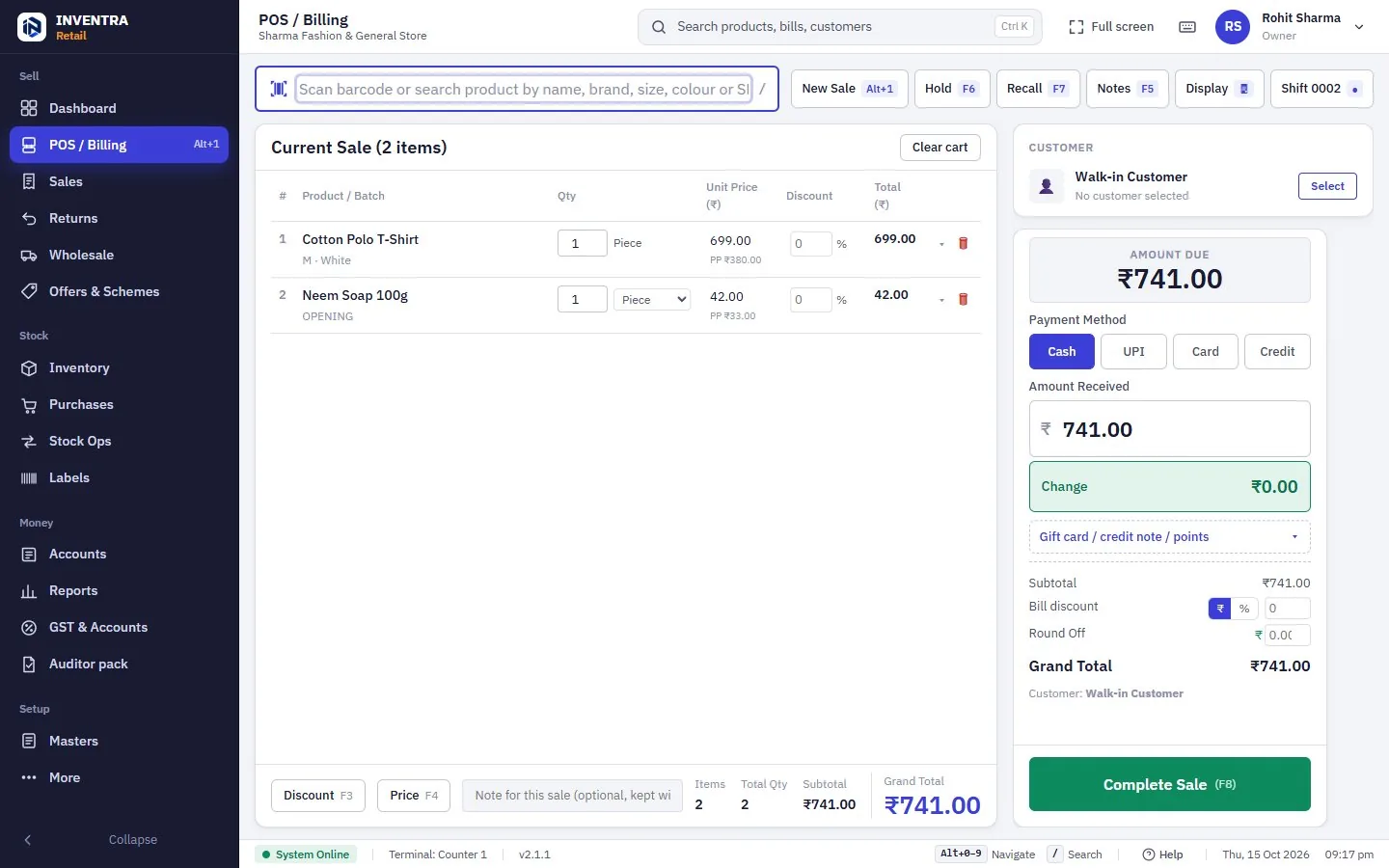
Task: Open Masters setup page
Action: 120,741
